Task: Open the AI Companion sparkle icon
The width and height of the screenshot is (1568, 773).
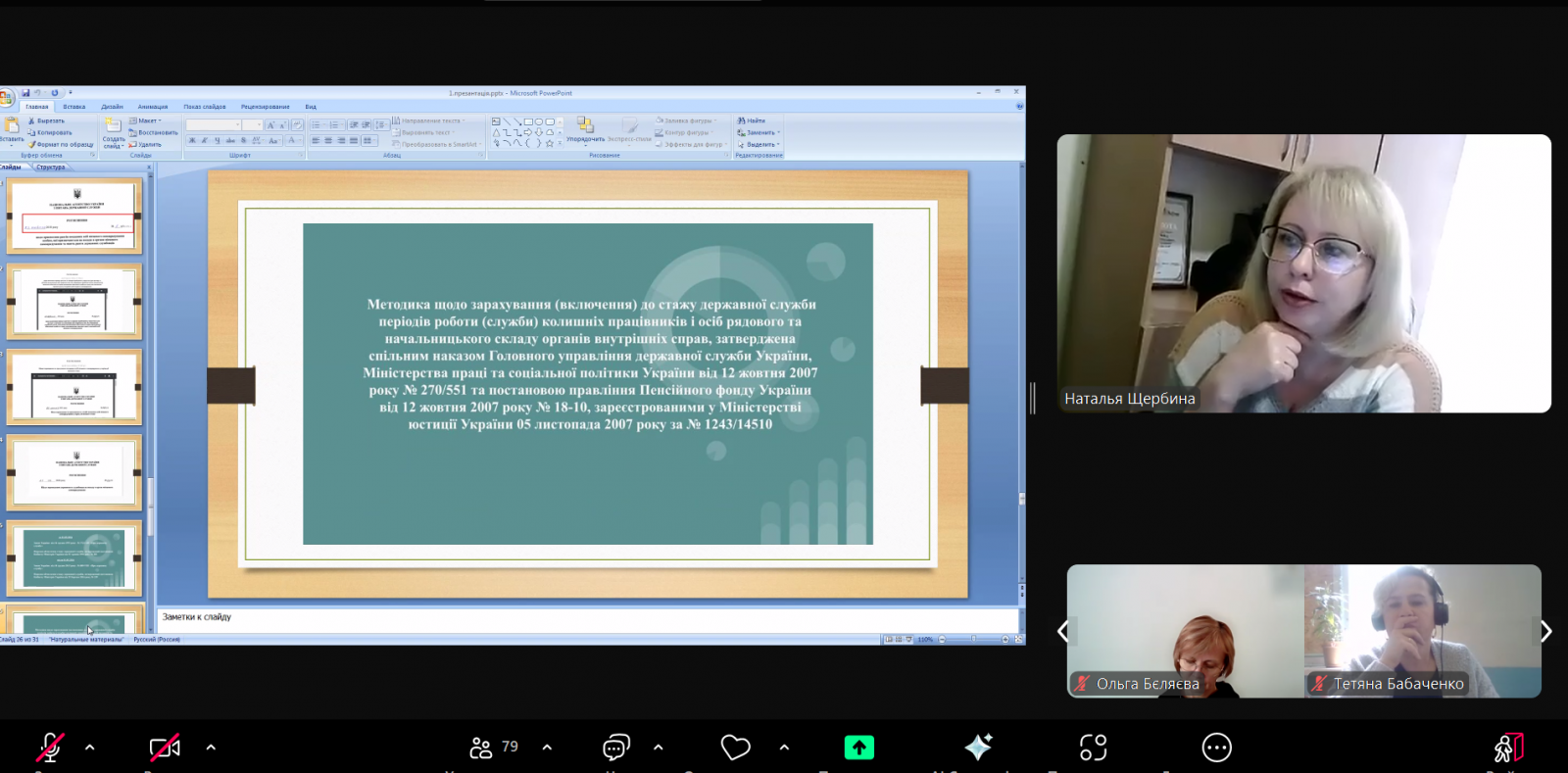Action: [x=978, y=748]
